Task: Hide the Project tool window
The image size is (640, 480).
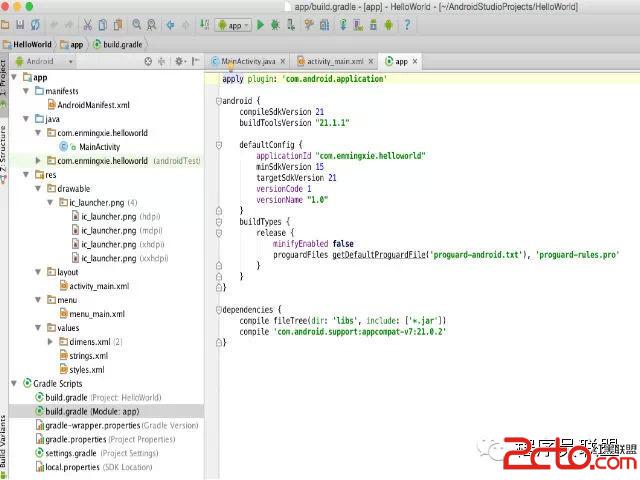Action: [x=196, y=61]
